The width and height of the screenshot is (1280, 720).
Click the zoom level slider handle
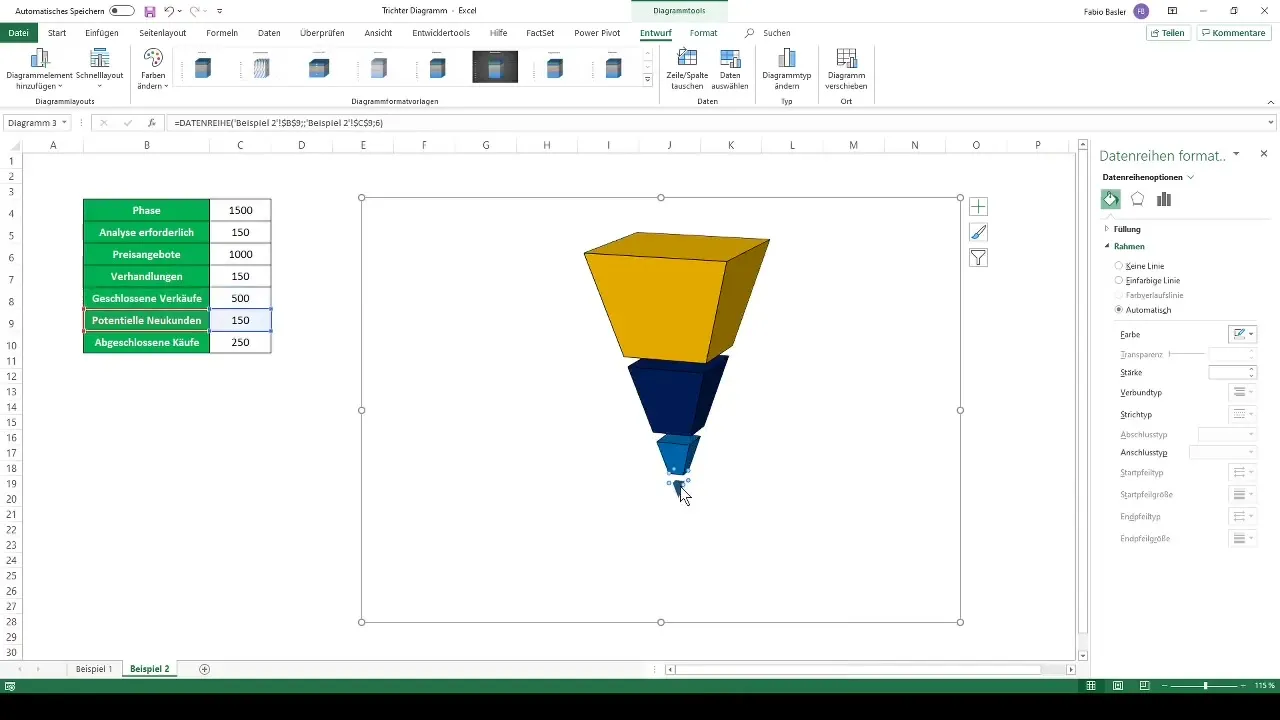tap(1205, 686)
